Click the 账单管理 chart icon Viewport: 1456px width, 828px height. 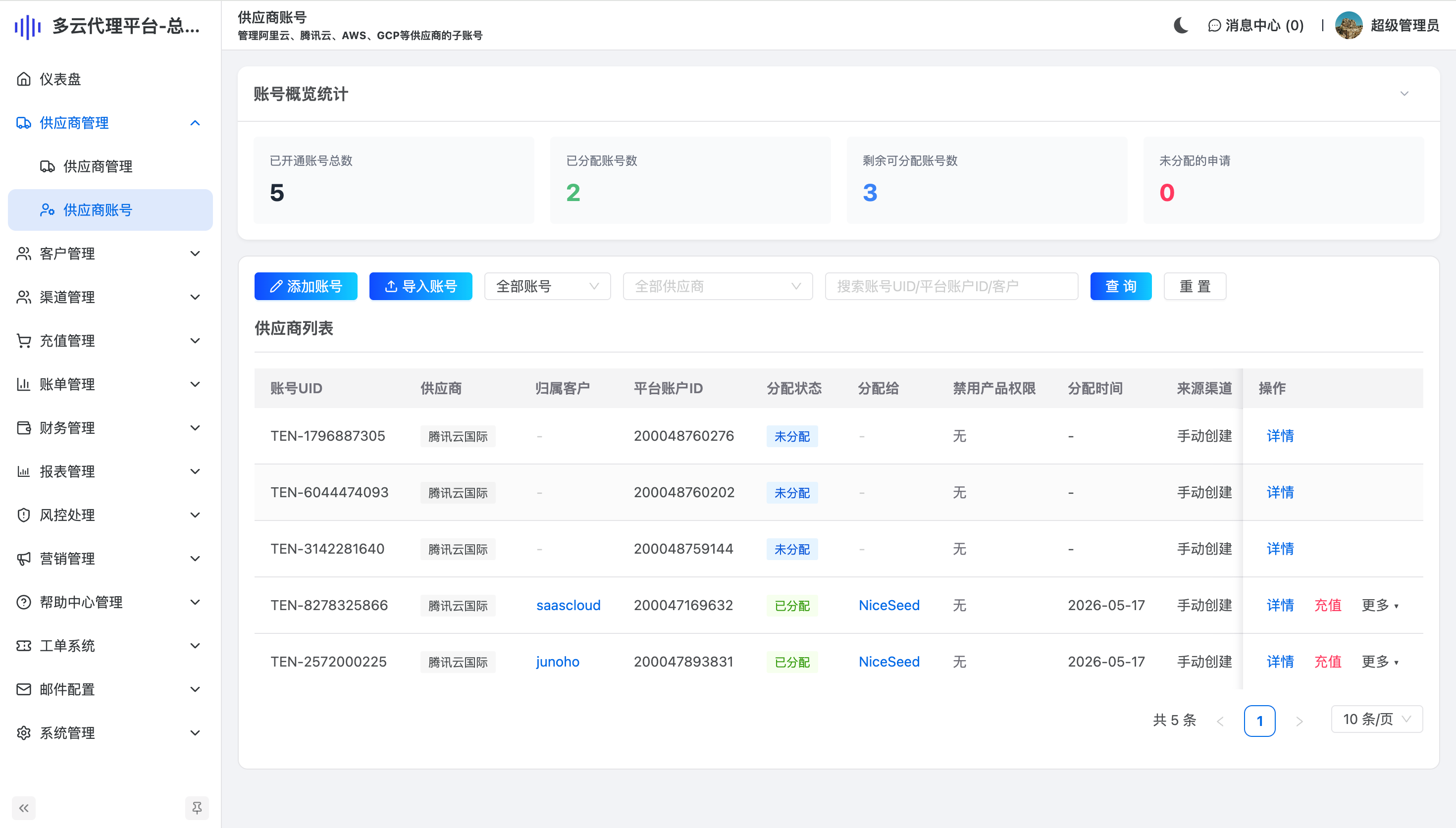(x=24, y=384)
